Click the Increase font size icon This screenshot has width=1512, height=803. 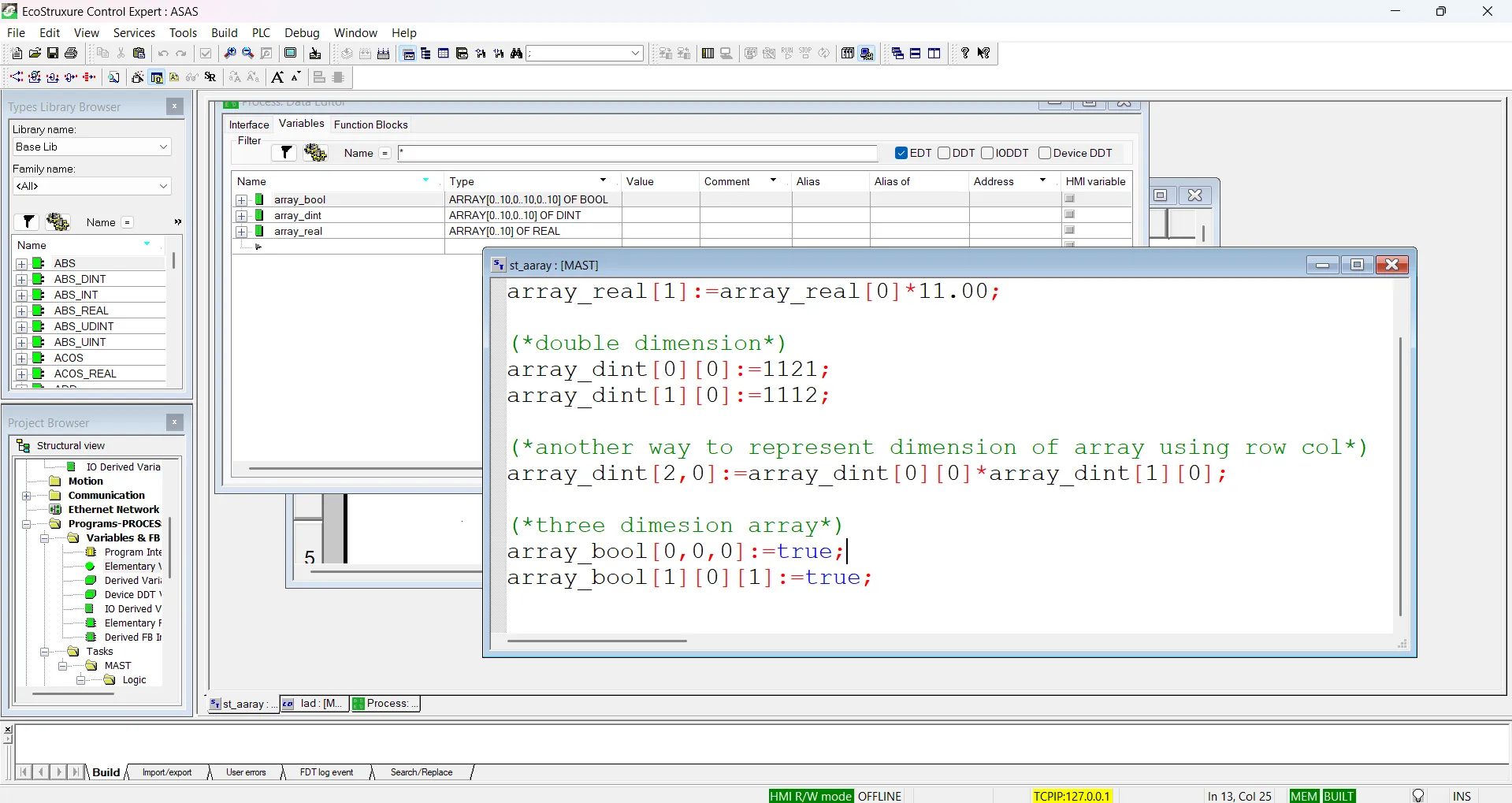(x=277, y=77)
